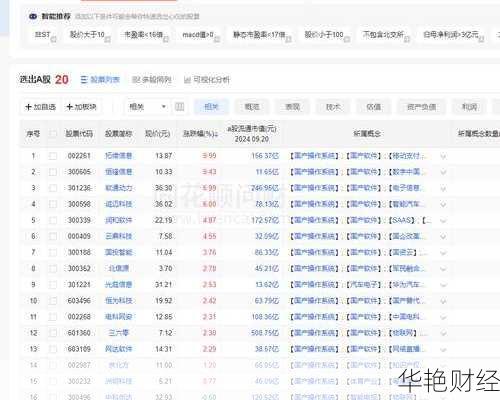Screen dimensions: 500x400
Task: Click the stock code 603189 cell
Action: click(x=79, y=349)
